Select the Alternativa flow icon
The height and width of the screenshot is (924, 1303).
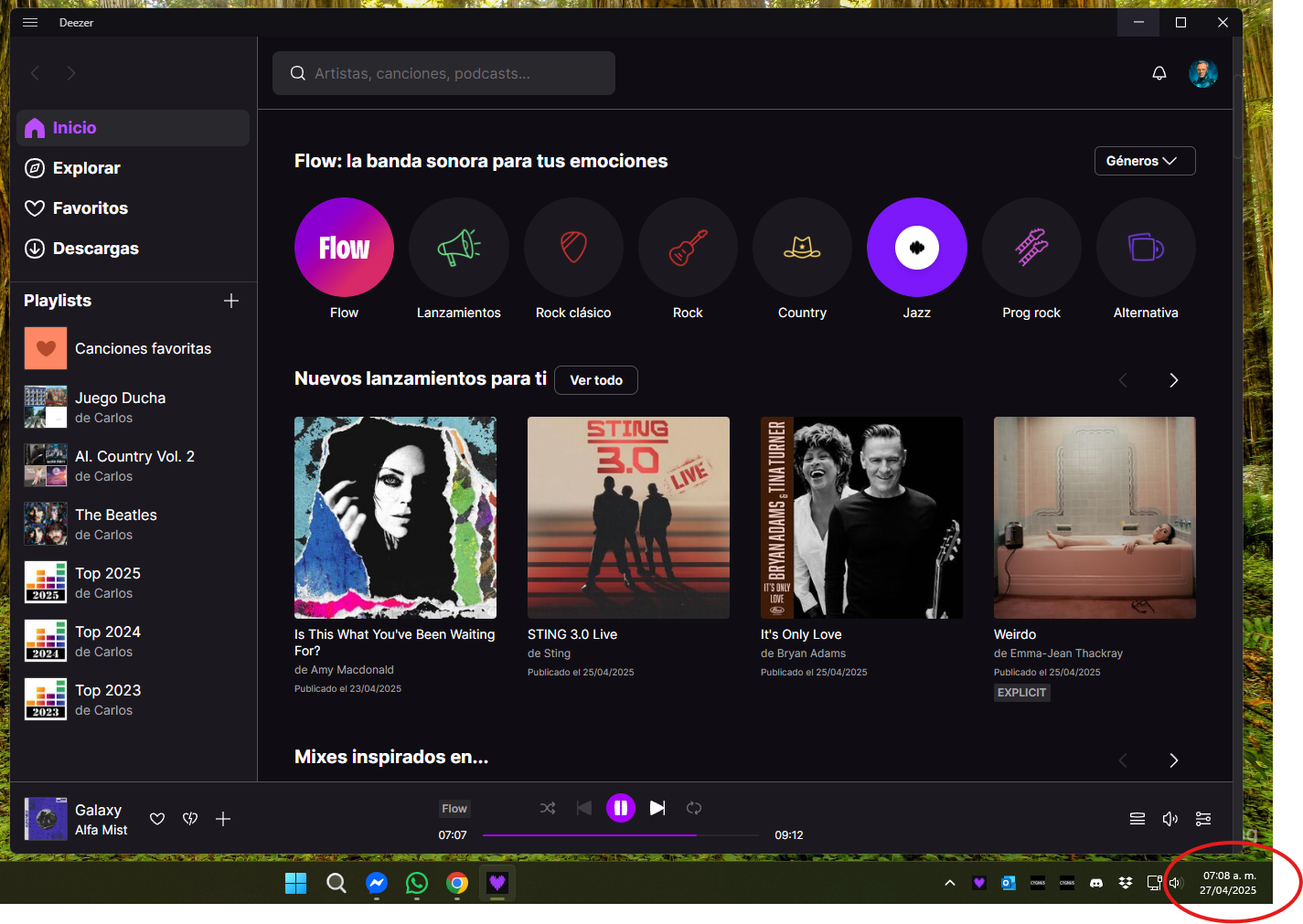point(1146,248)
